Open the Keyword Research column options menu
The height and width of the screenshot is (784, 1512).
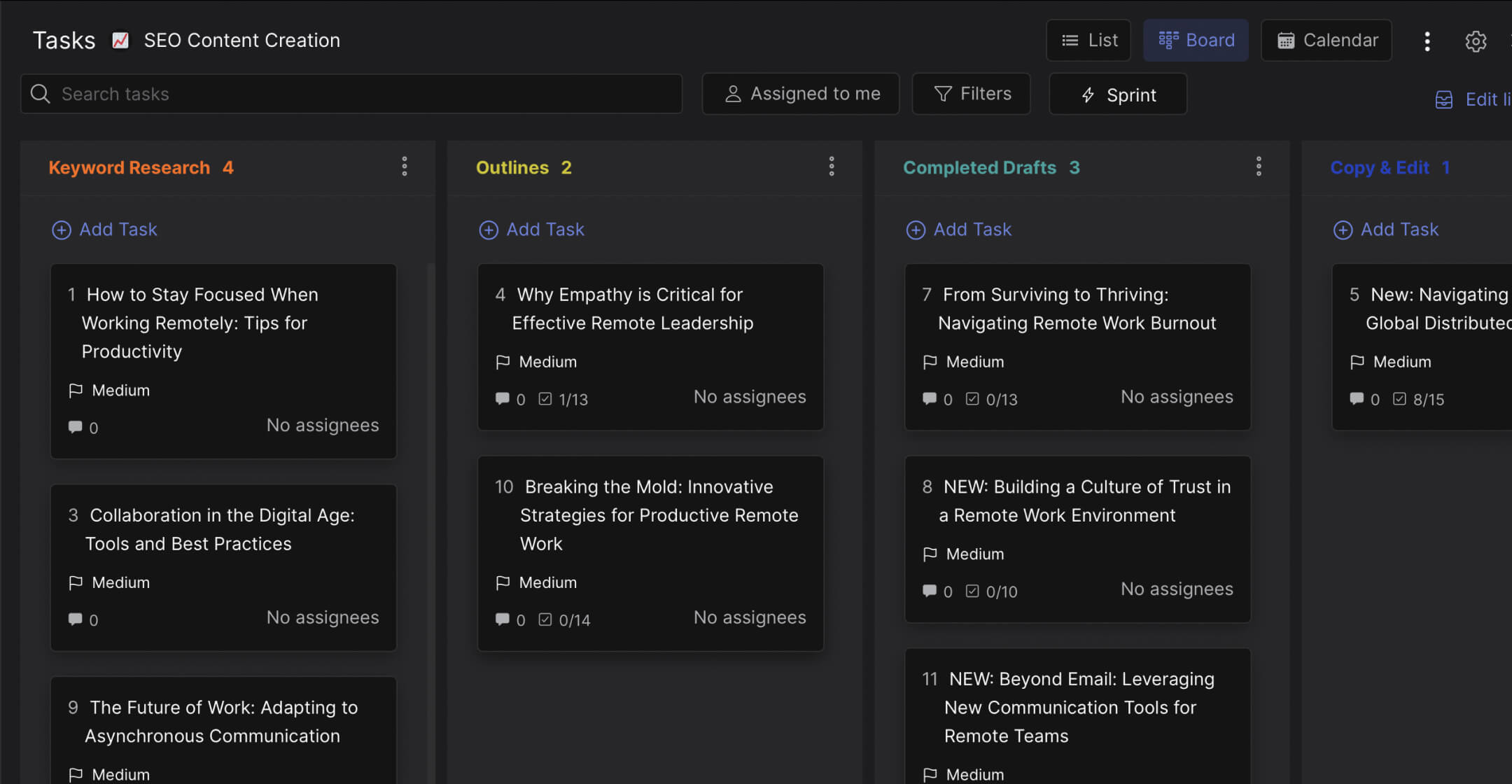[405, 166]
